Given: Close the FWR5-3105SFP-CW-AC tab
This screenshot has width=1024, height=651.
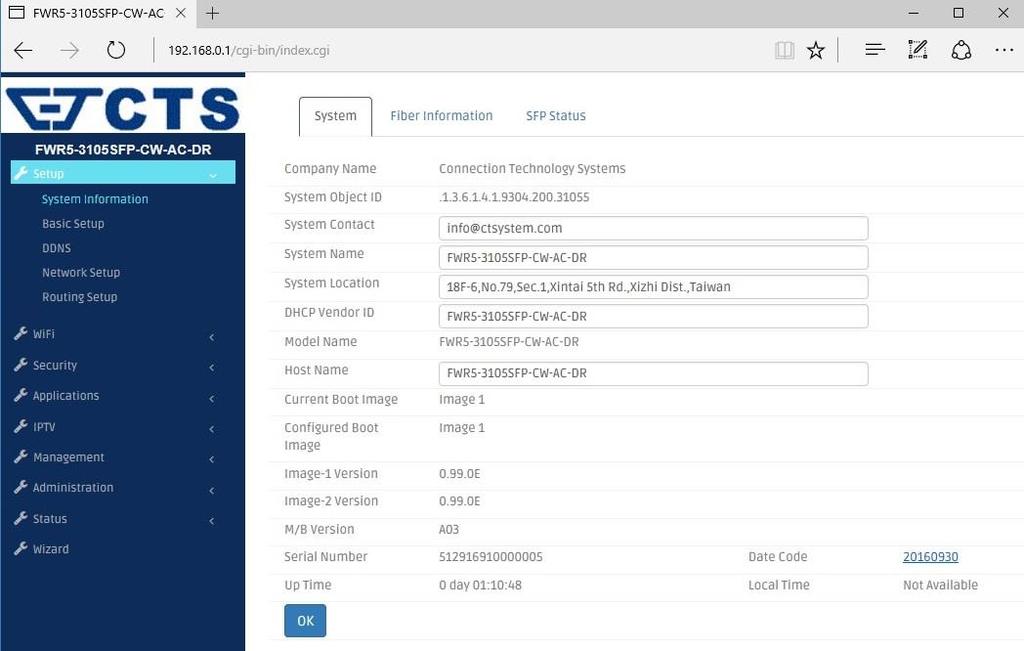Looking at the screenshot, I should [x=181, y=13].
